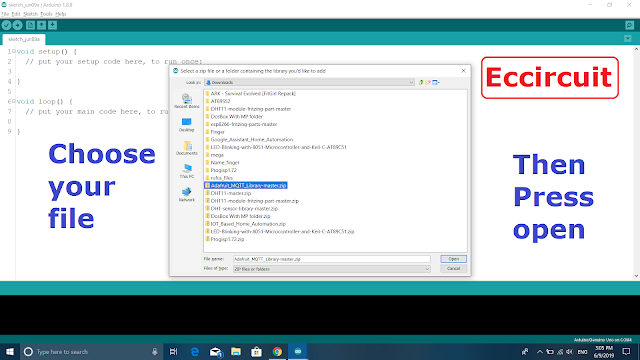Click the Up One Level folder icon
The height and width of the screenshot is (360, 640).
coord(421,82)
